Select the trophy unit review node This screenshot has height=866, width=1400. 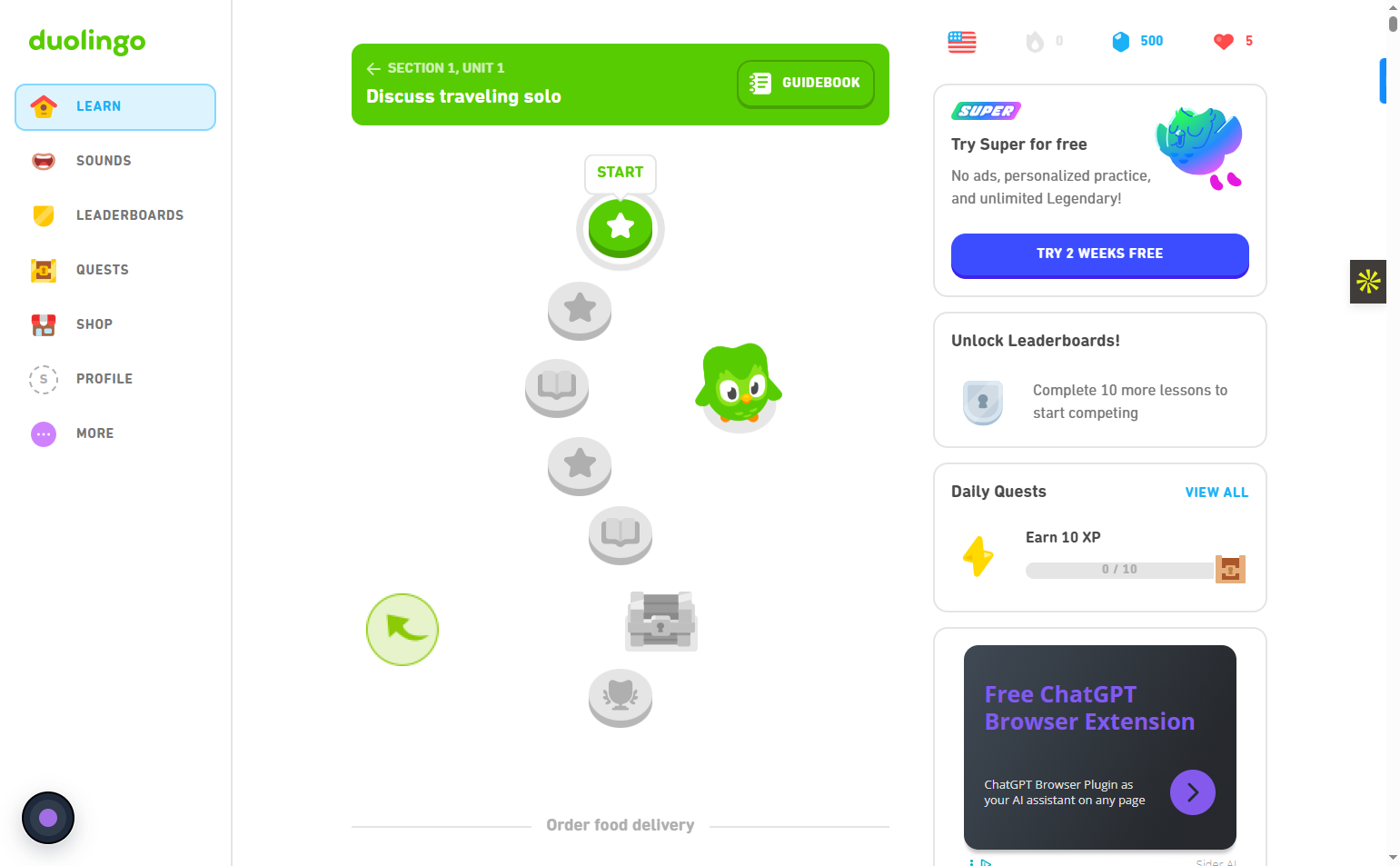621,698
